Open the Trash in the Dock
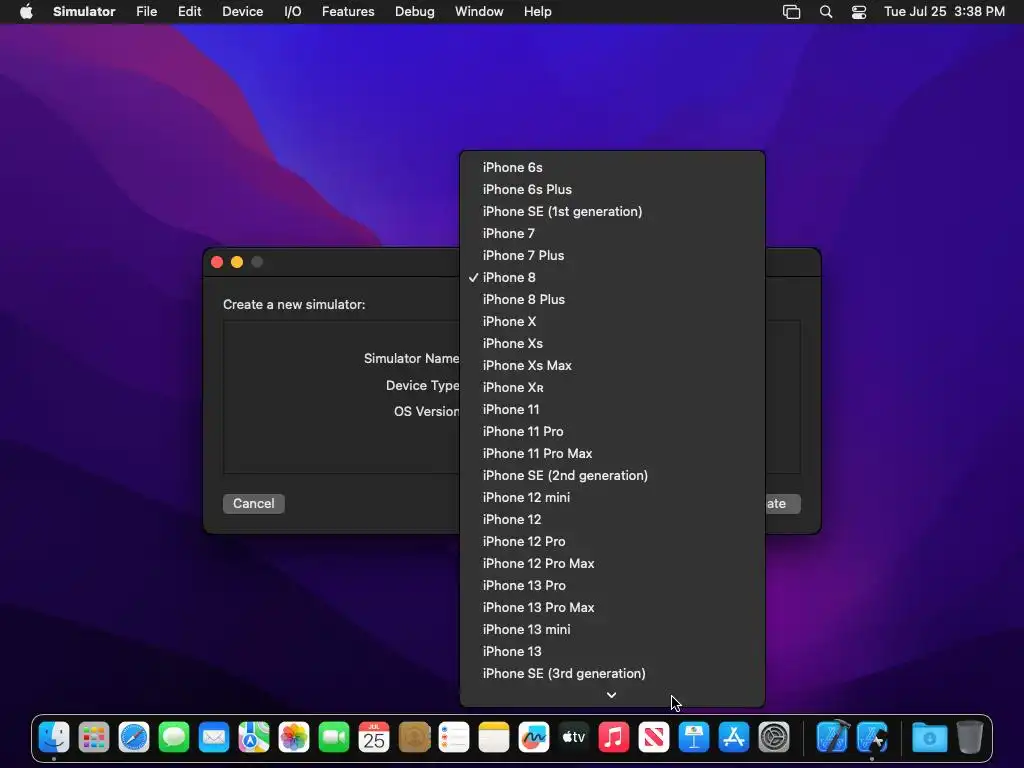 (970, 738)
